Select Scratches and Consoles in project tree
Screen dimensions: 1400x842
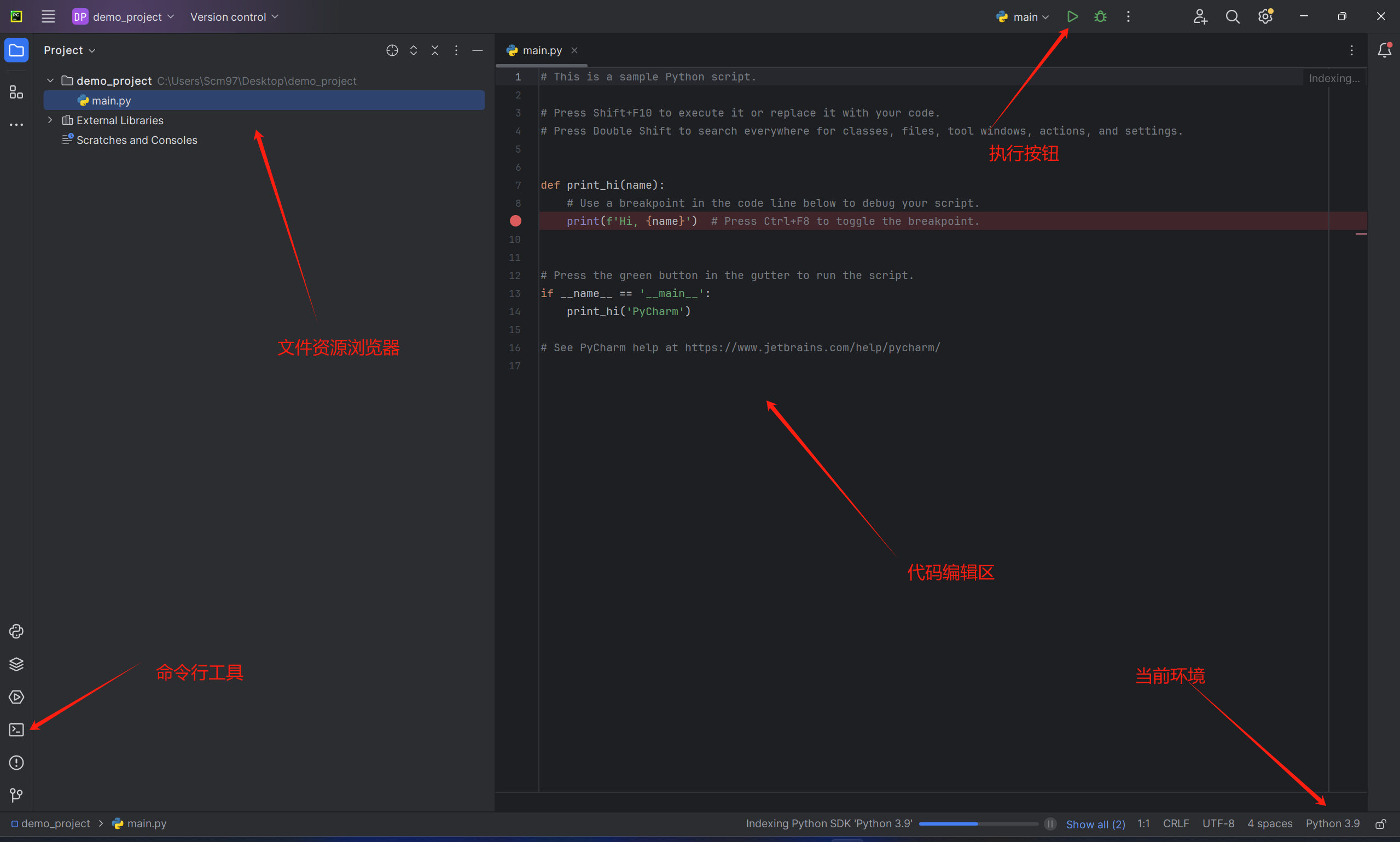click(137, 140)
